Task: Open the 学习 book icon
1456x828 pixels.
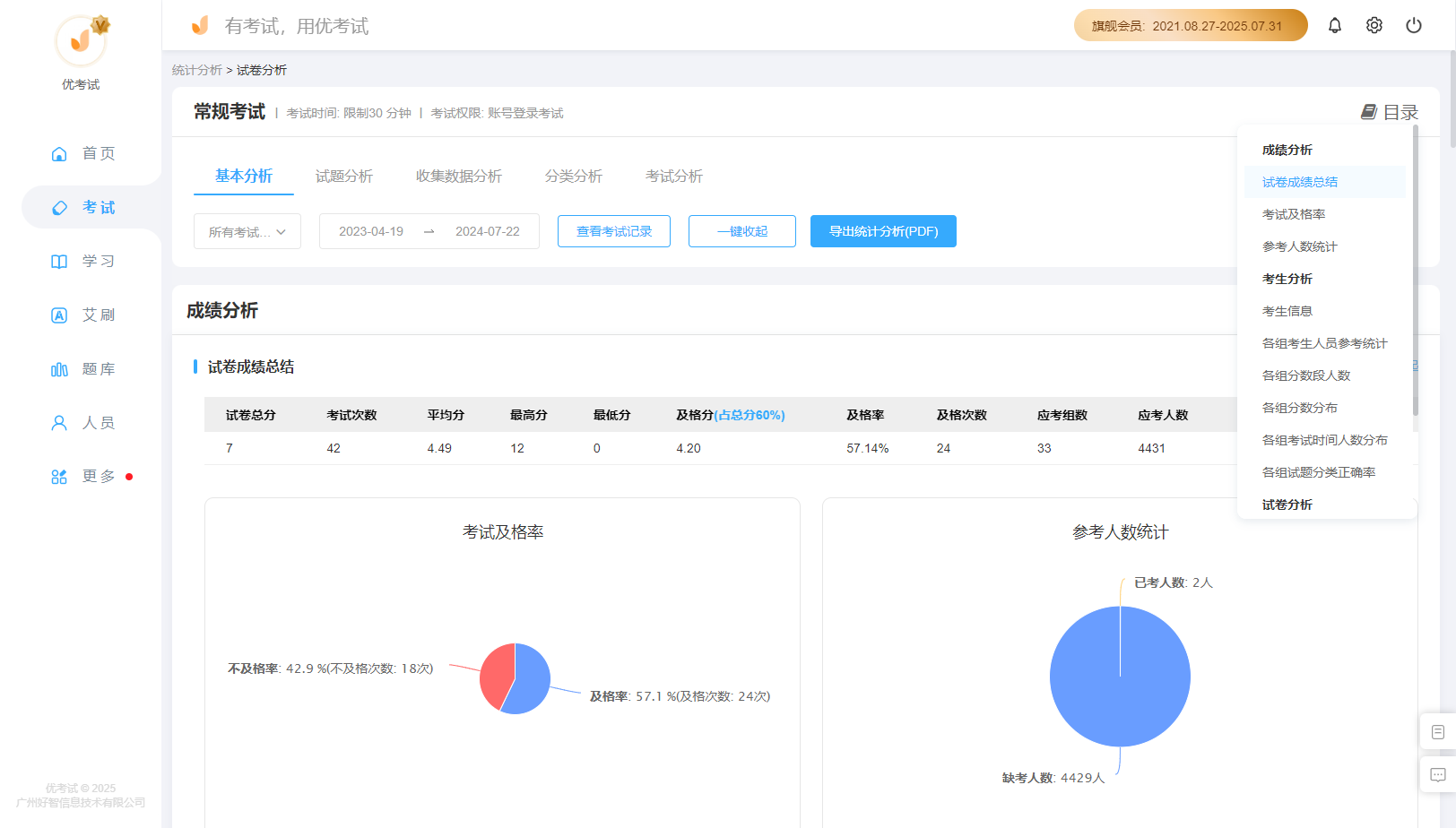Action: [x=59, y=262]
